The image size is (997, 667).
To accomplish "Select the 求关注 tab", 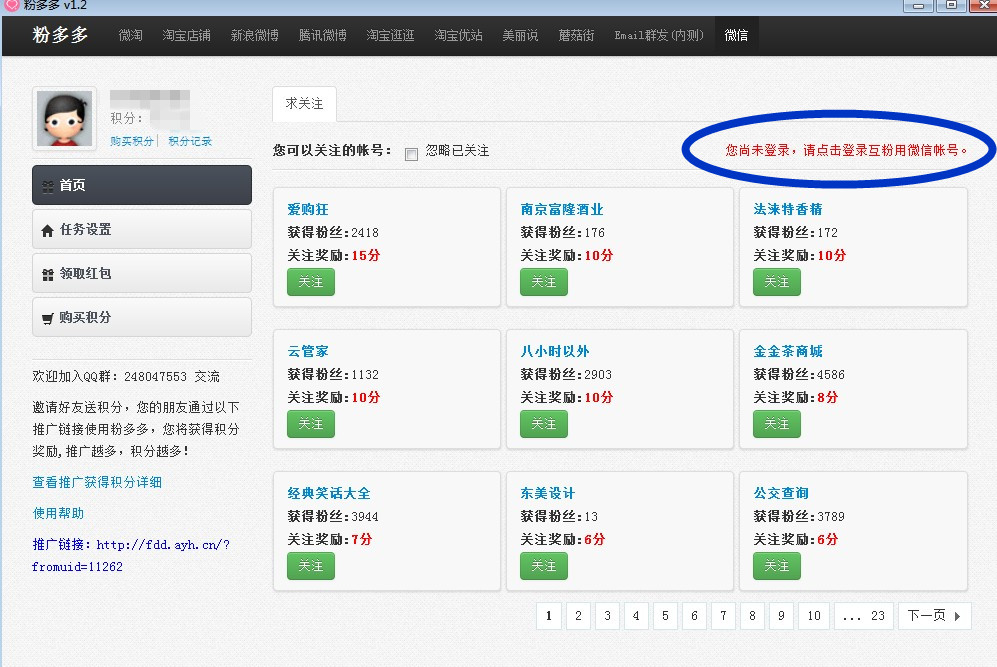I will coord(304,104).
